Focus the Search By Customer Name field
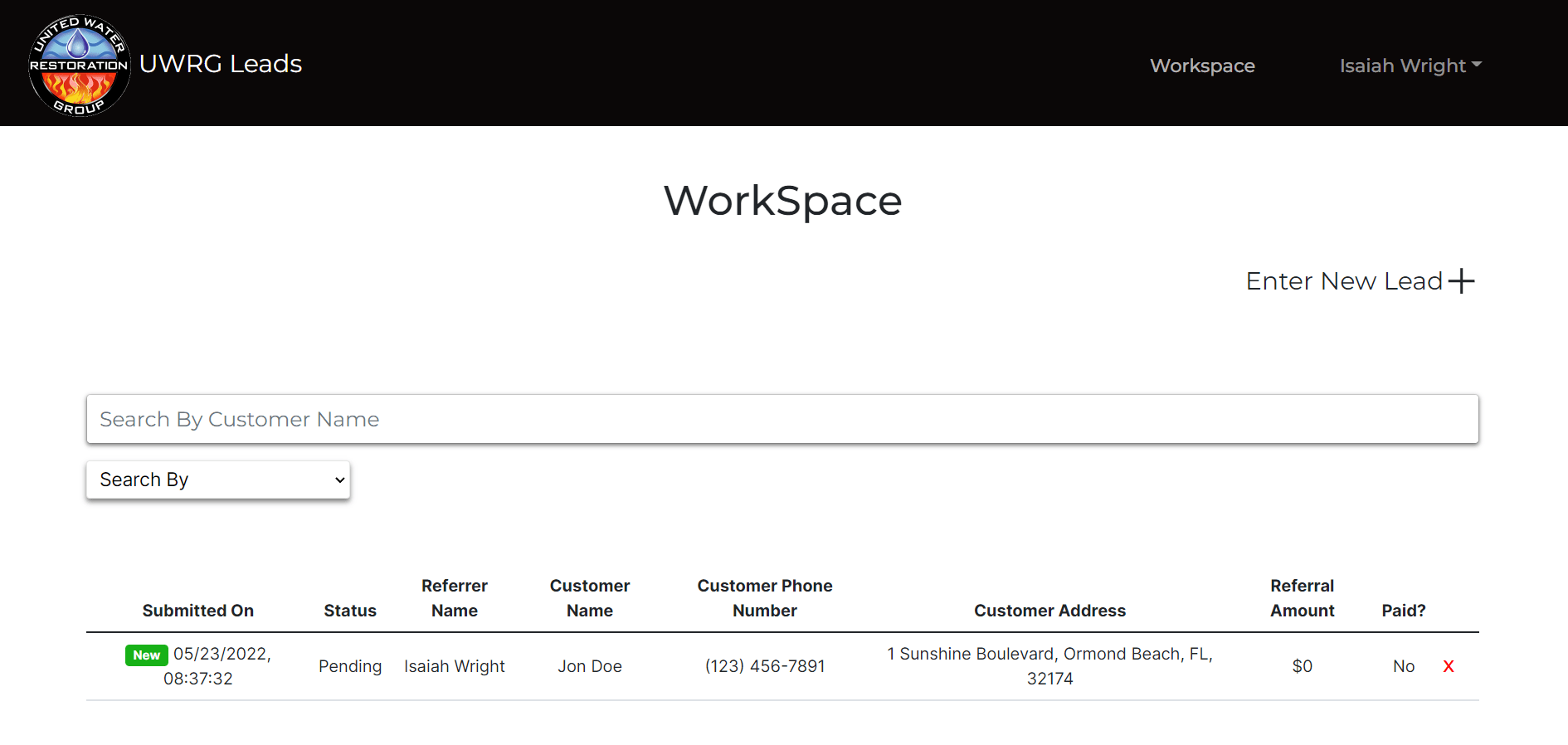1568x745 pixels. (782, 419)
